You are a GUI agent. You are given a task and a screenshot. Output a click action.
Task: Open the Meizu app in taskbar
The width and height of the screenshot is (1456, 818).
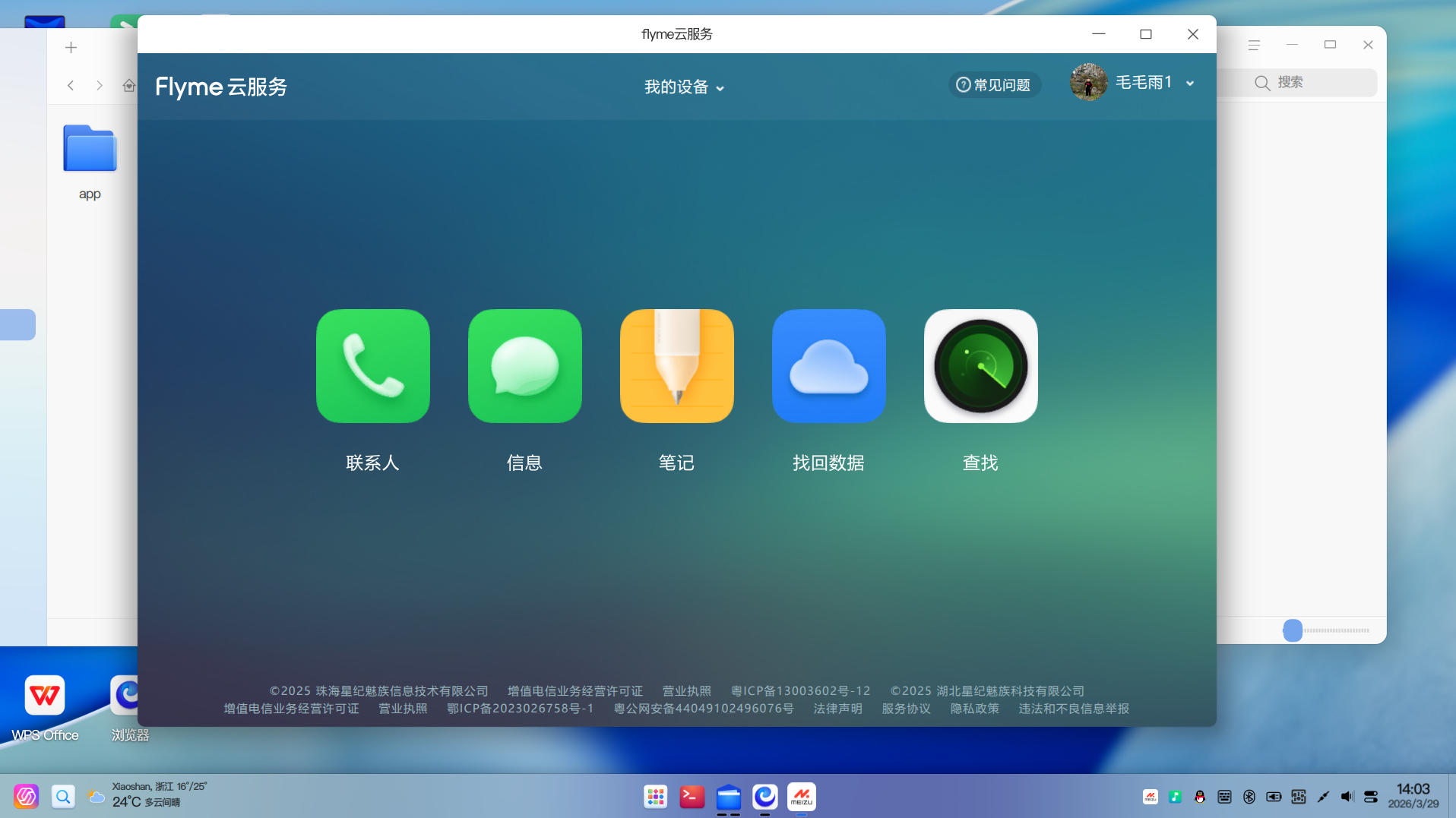point(801,797)
